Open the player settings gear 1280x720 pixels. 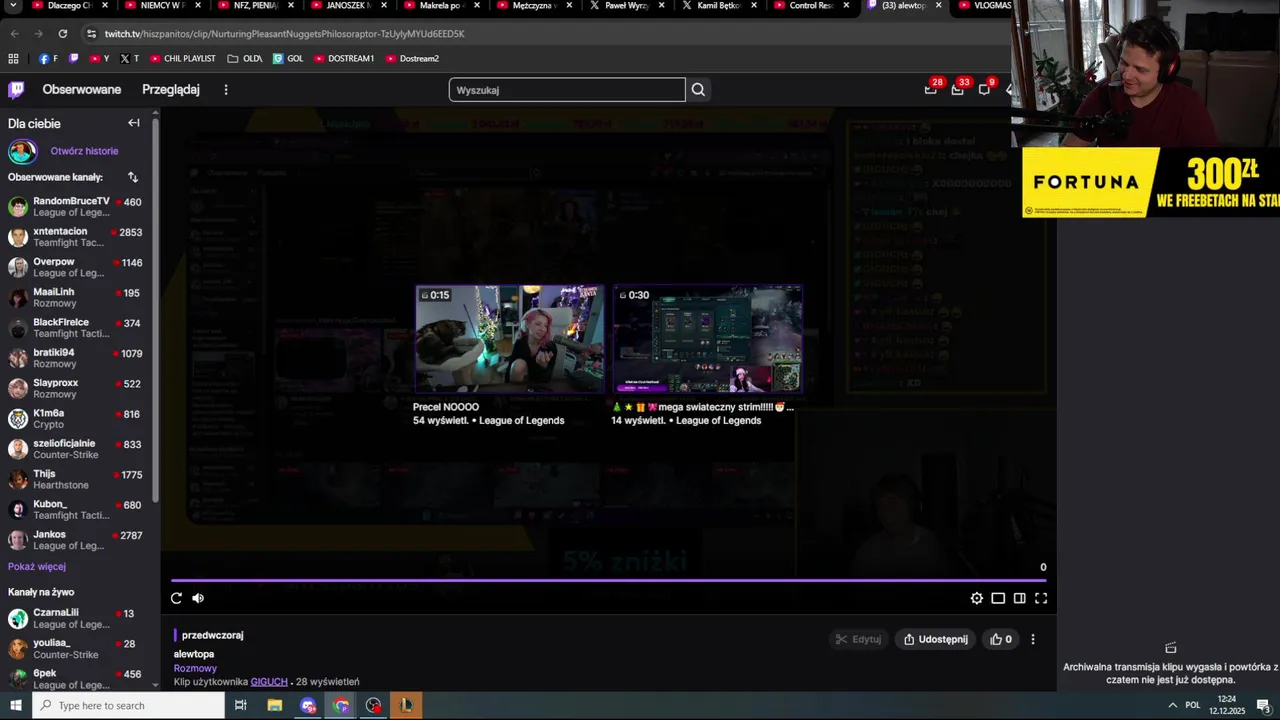coord(977,598)
